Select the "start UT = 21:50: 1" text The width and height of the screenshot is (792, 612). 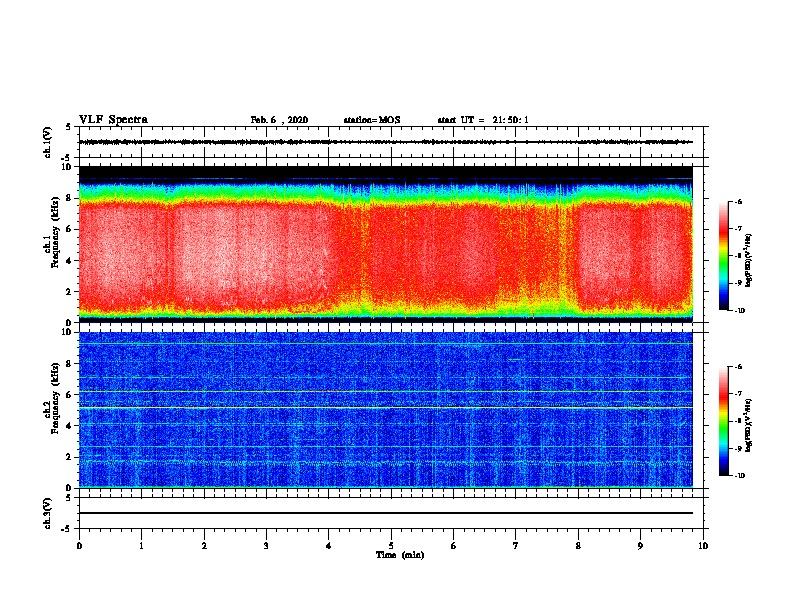[483, 120]
